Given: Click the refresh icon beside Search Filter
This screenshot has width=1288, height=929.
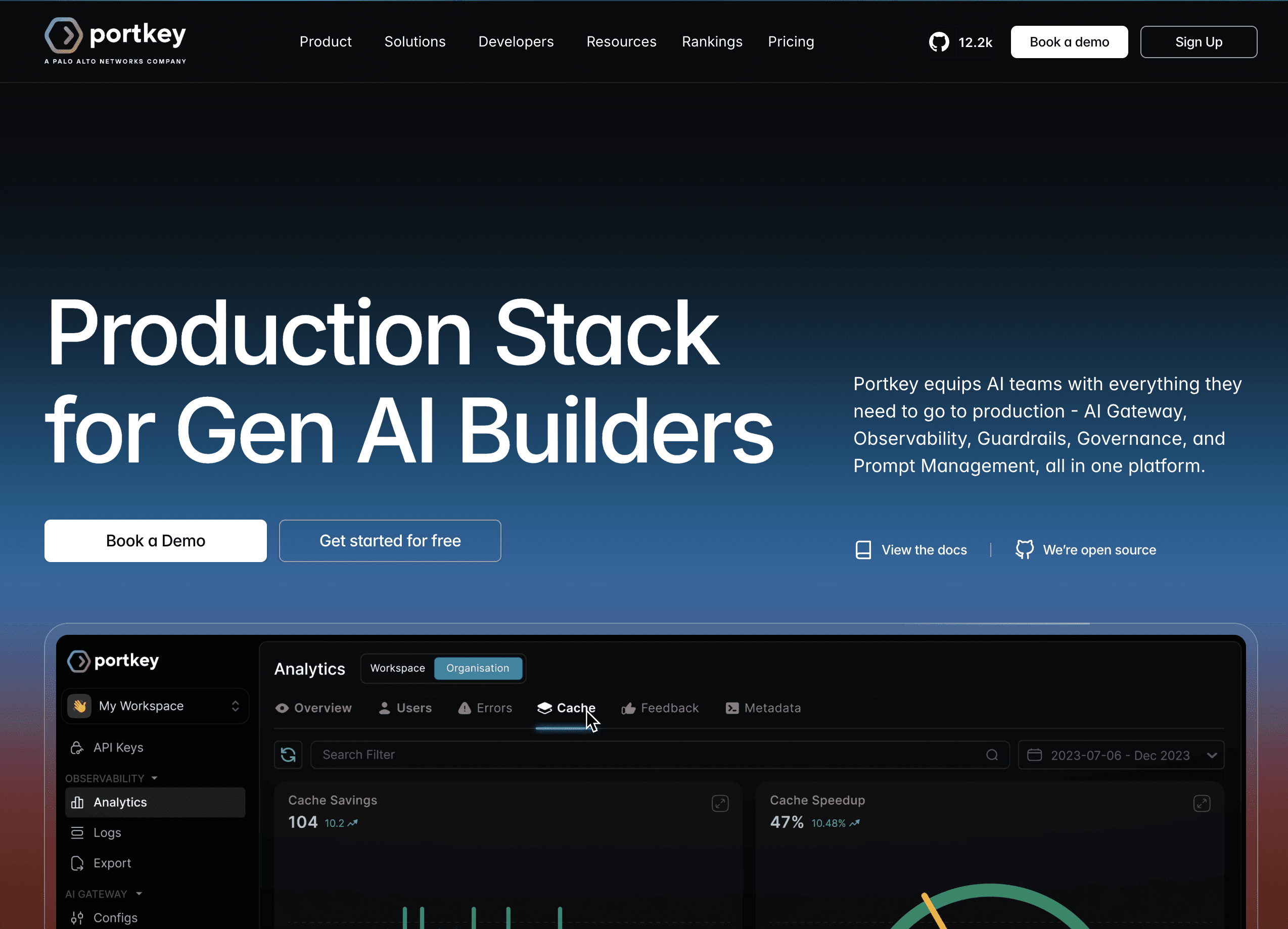Looking at the screenshot, I should 288,755.
